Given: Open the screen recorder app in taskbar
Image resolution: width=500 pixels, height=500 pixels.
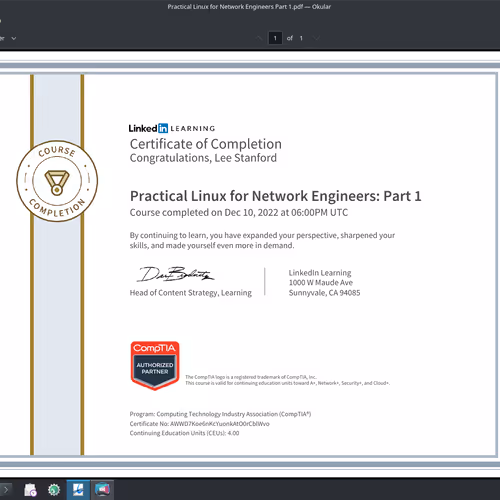Looking at the screenshot, I should pyautogui.click(x=102, y=490).
